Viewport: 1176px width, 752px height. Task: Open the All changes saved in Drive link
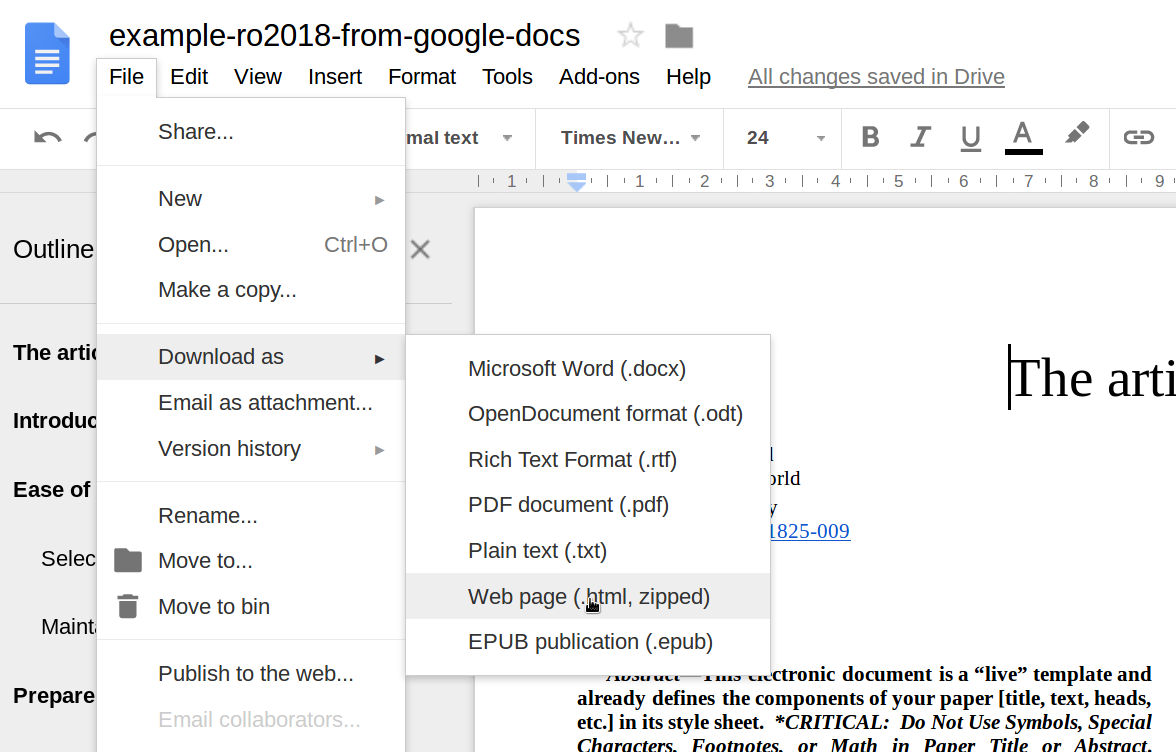pyautogui.click(x=876, y=77)
